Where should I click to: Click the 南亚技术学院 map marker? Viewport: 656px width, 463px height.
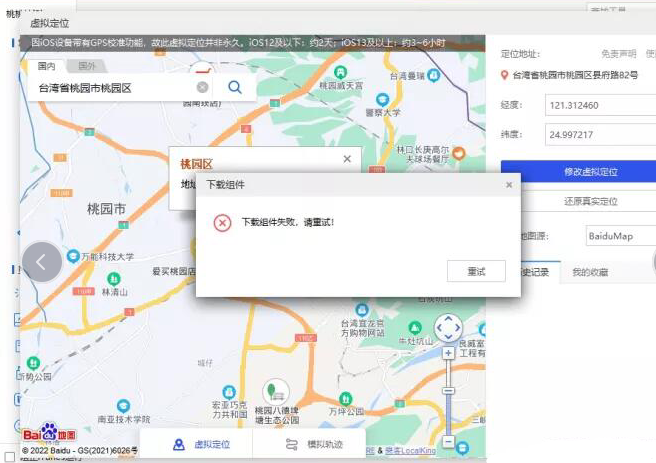click(123, 406)
